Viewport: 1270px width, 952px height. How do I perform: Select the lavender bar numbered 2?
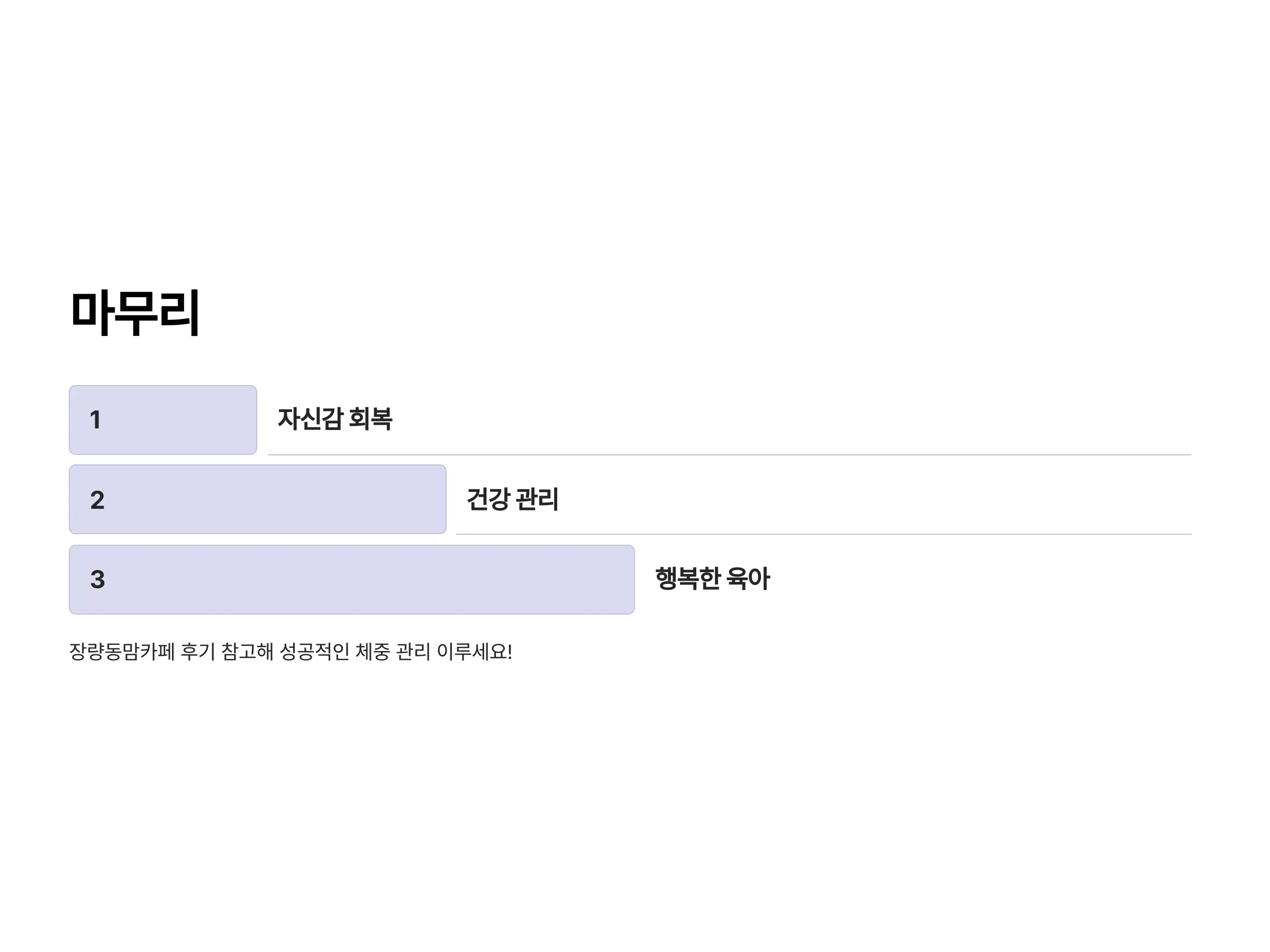(258, 499)
